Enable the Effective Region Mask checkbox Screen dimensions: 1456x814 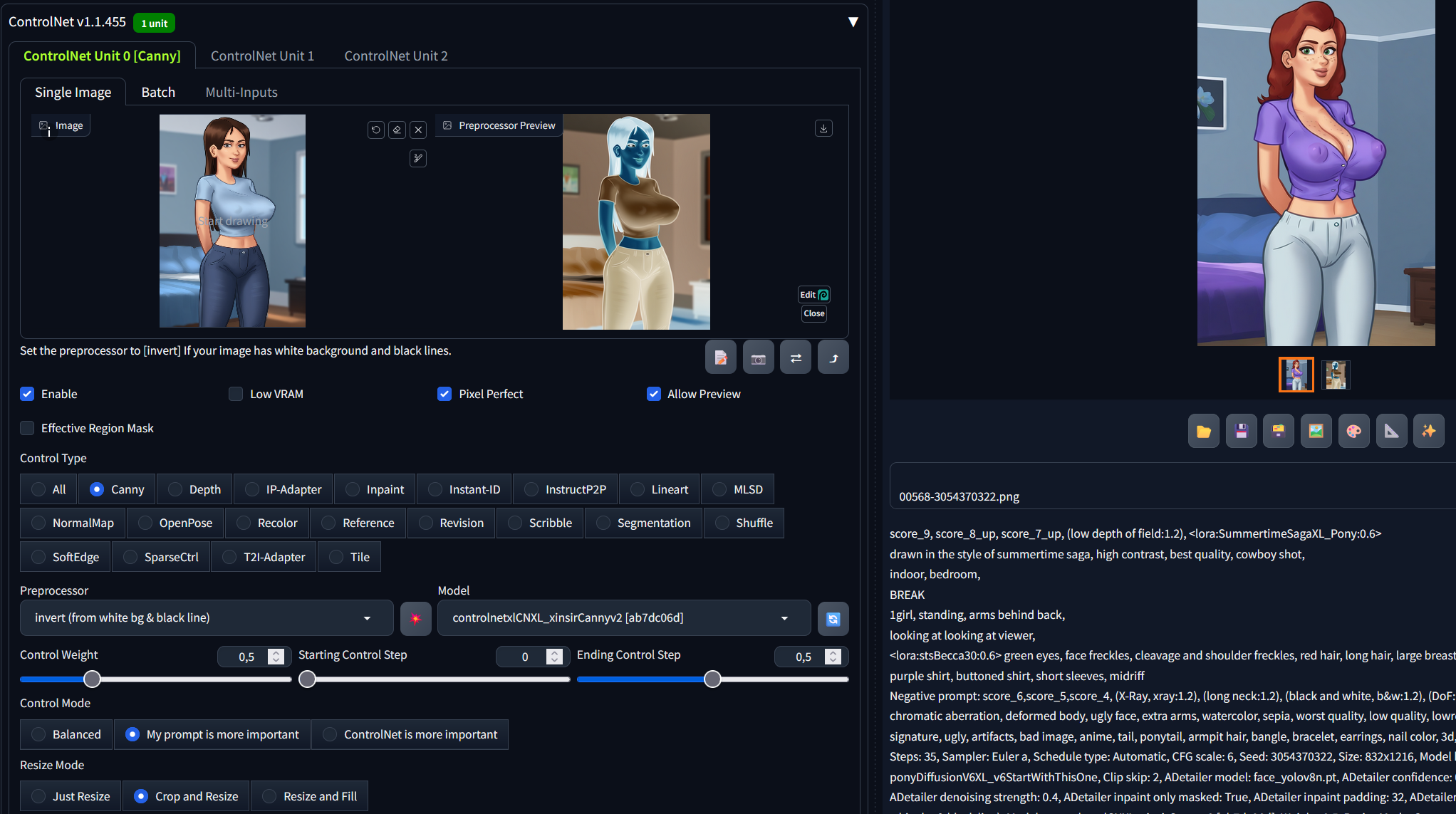point(27,428)
